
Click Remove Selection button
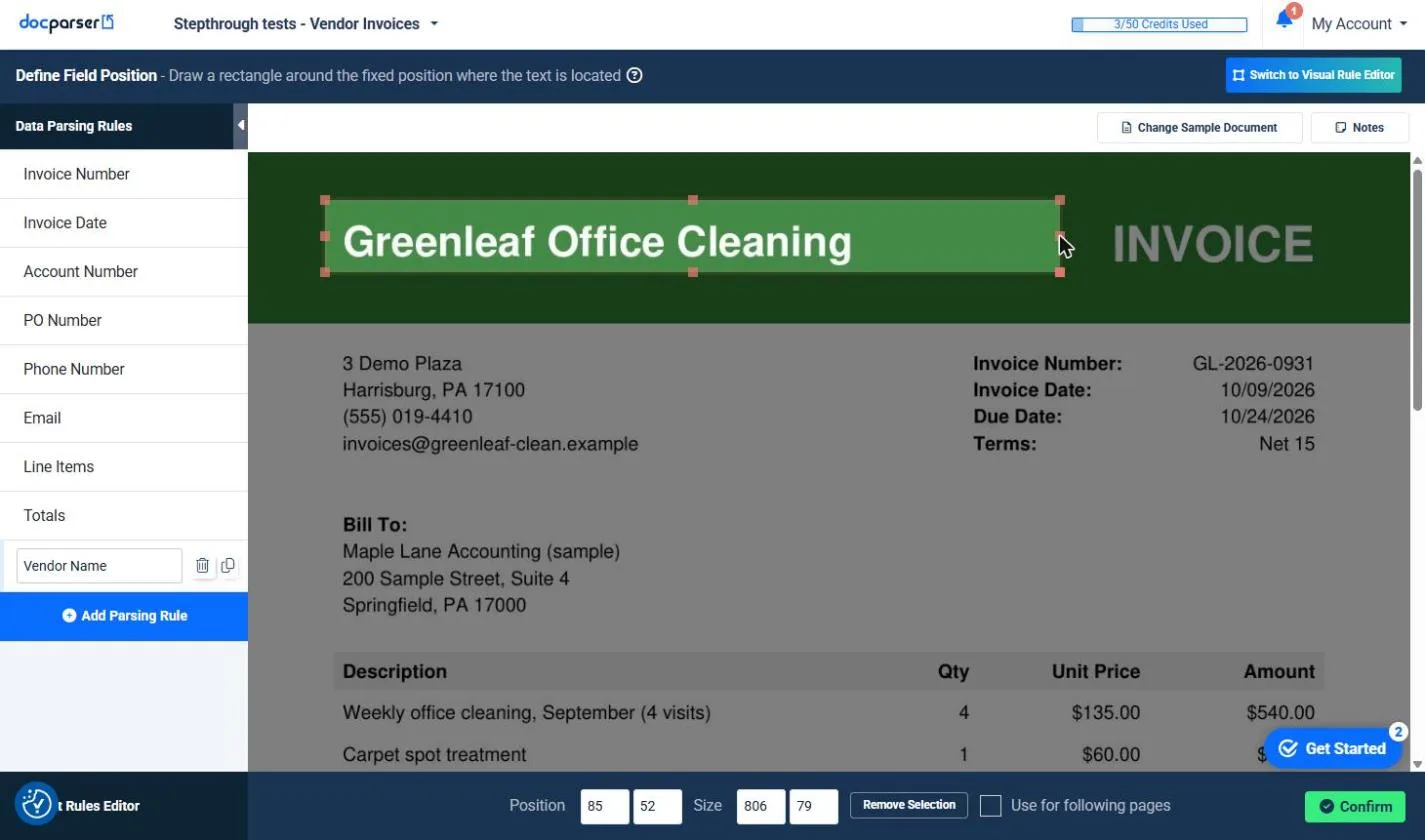point(909,805)
